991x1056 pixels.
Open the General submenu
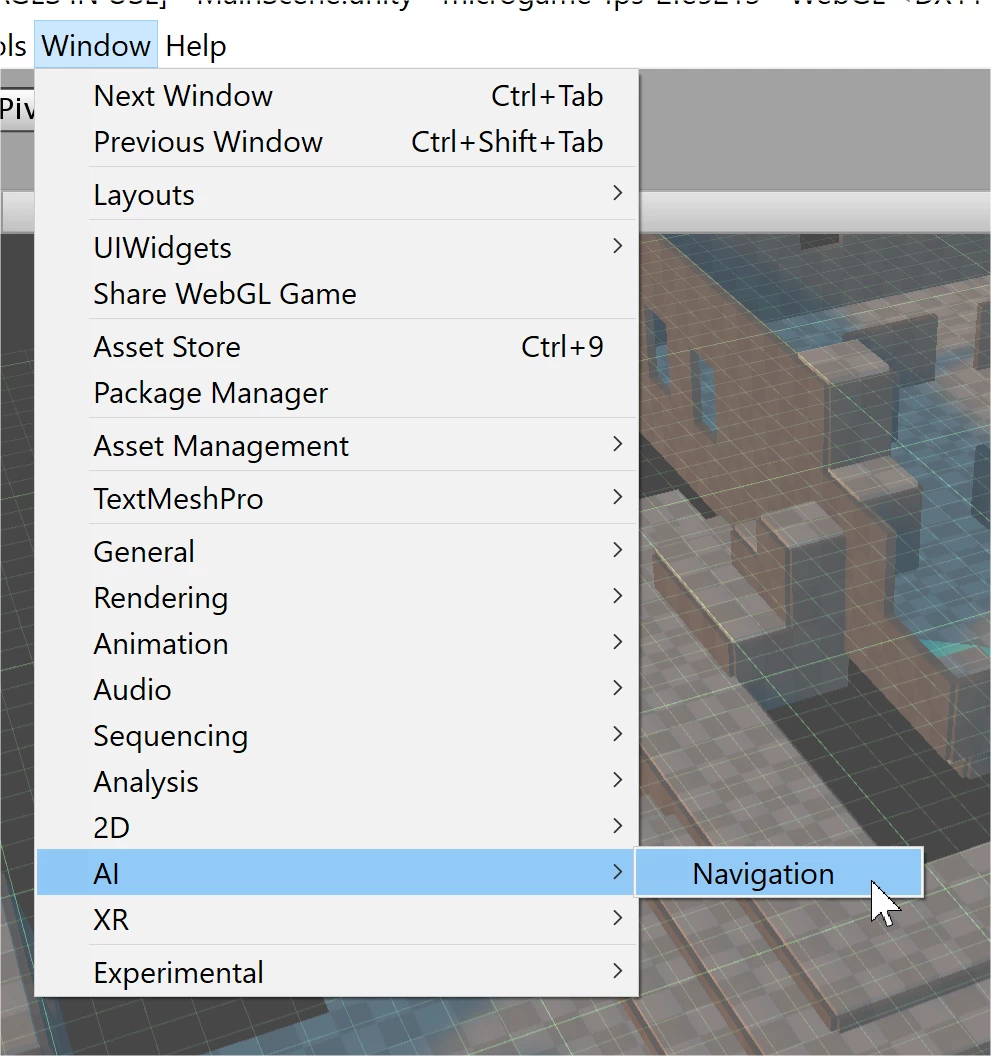pyautogui.click(x=337, y=552)
